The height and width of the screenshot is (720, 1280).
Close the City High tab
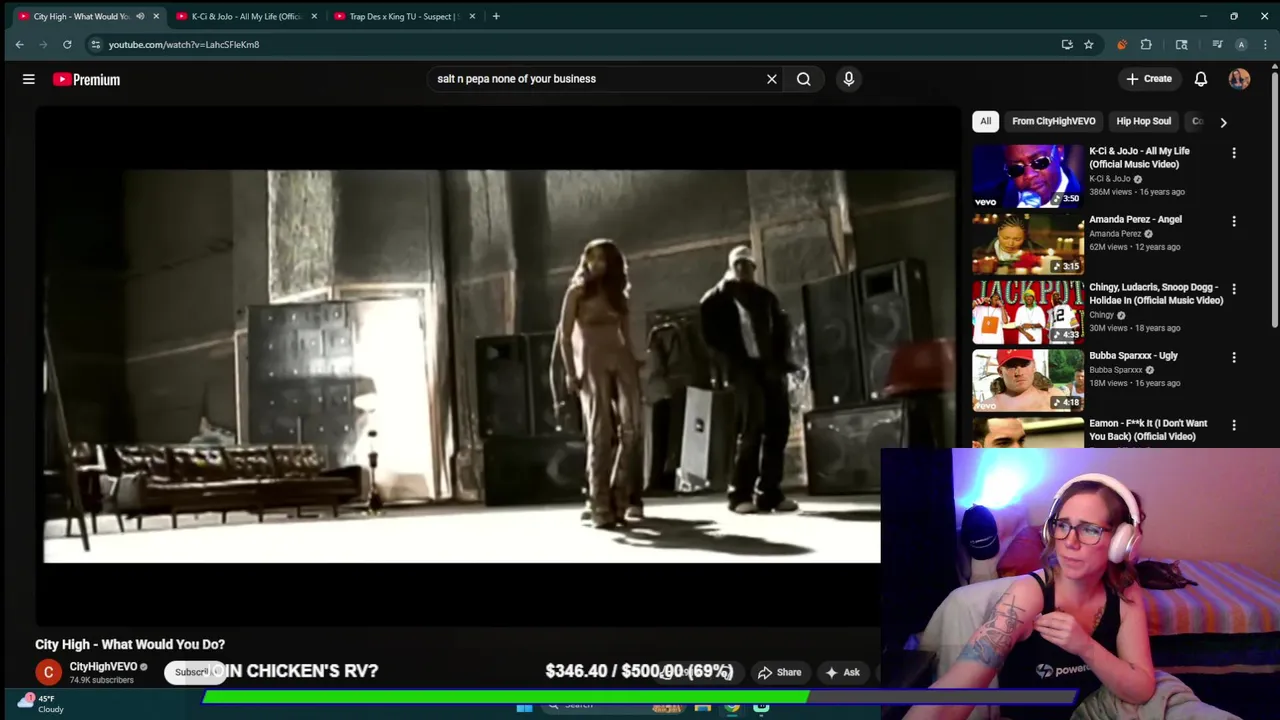tap(156, 16)
